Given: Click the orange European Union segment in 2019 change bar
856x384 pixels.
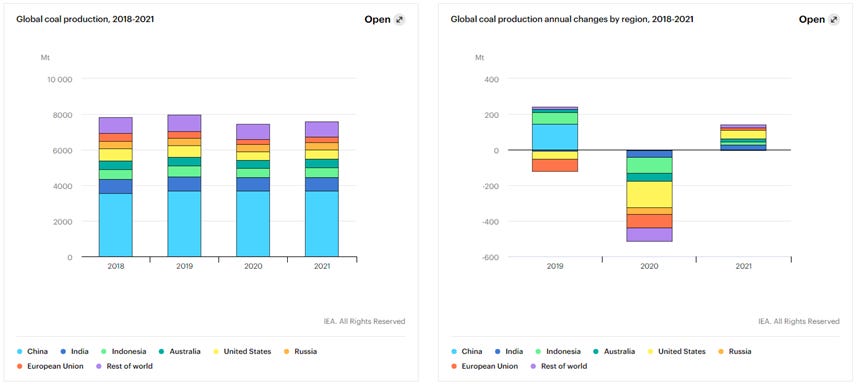Looking at the screenshot, I should (555, 165).
